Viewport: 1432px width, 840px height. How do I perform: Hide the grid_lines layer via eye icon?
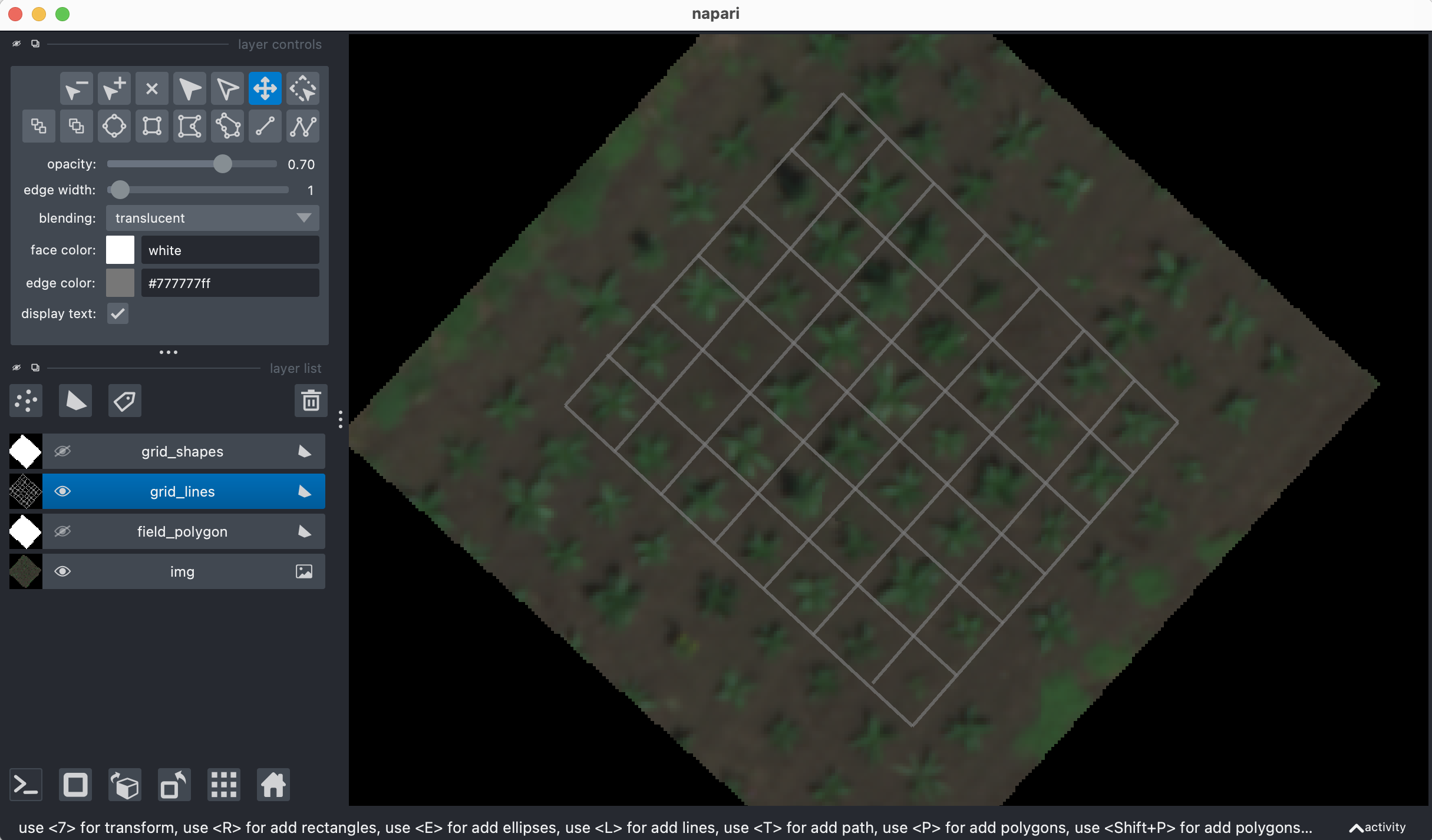[x=62, y=491]
